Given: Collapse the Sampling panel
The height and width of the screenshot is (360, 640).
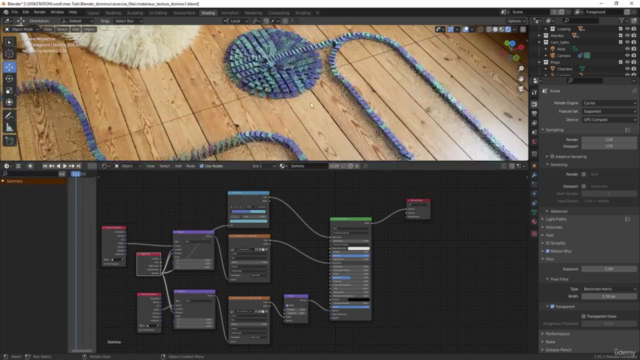Looking at the screenshot, I should coord(554,130).
